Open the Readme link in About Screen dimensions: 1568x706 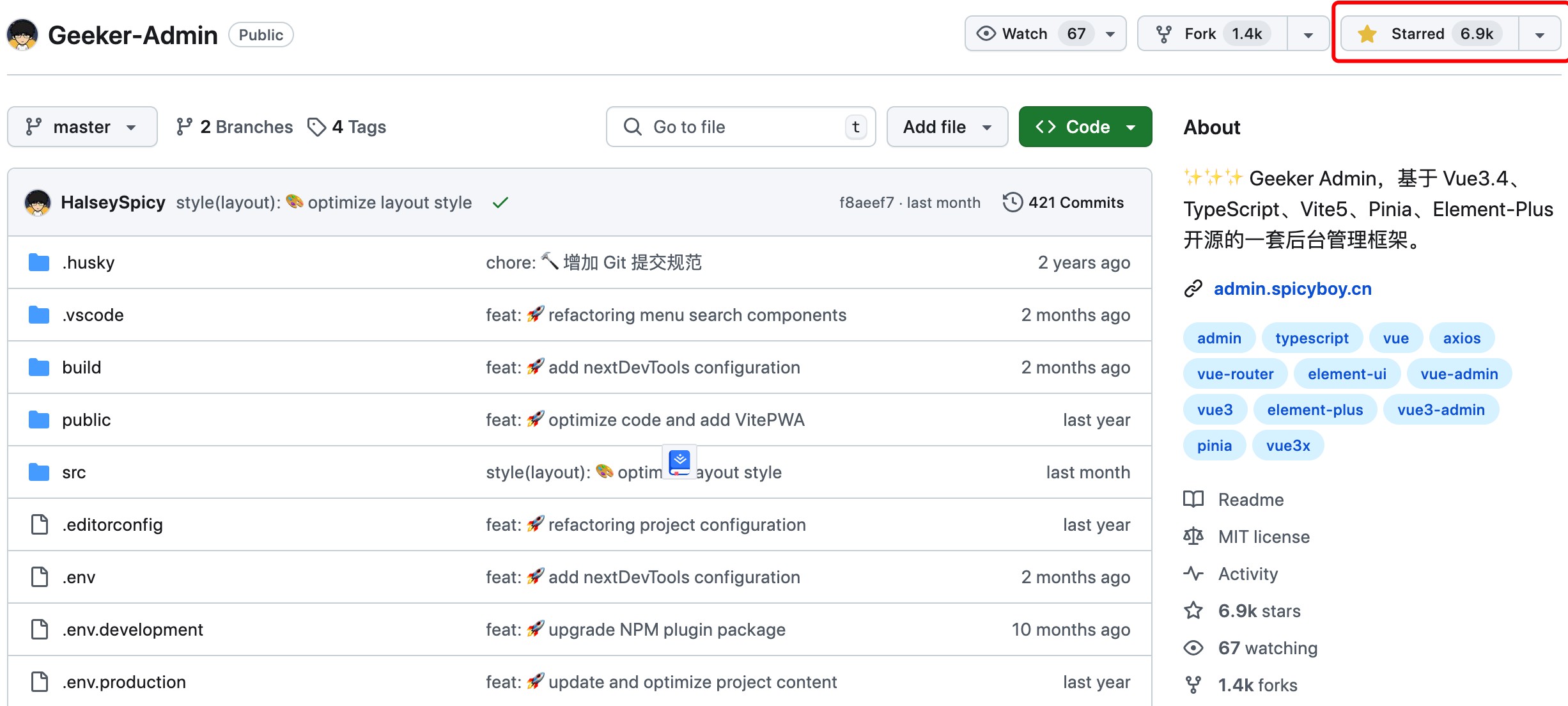pos(1251,499)
